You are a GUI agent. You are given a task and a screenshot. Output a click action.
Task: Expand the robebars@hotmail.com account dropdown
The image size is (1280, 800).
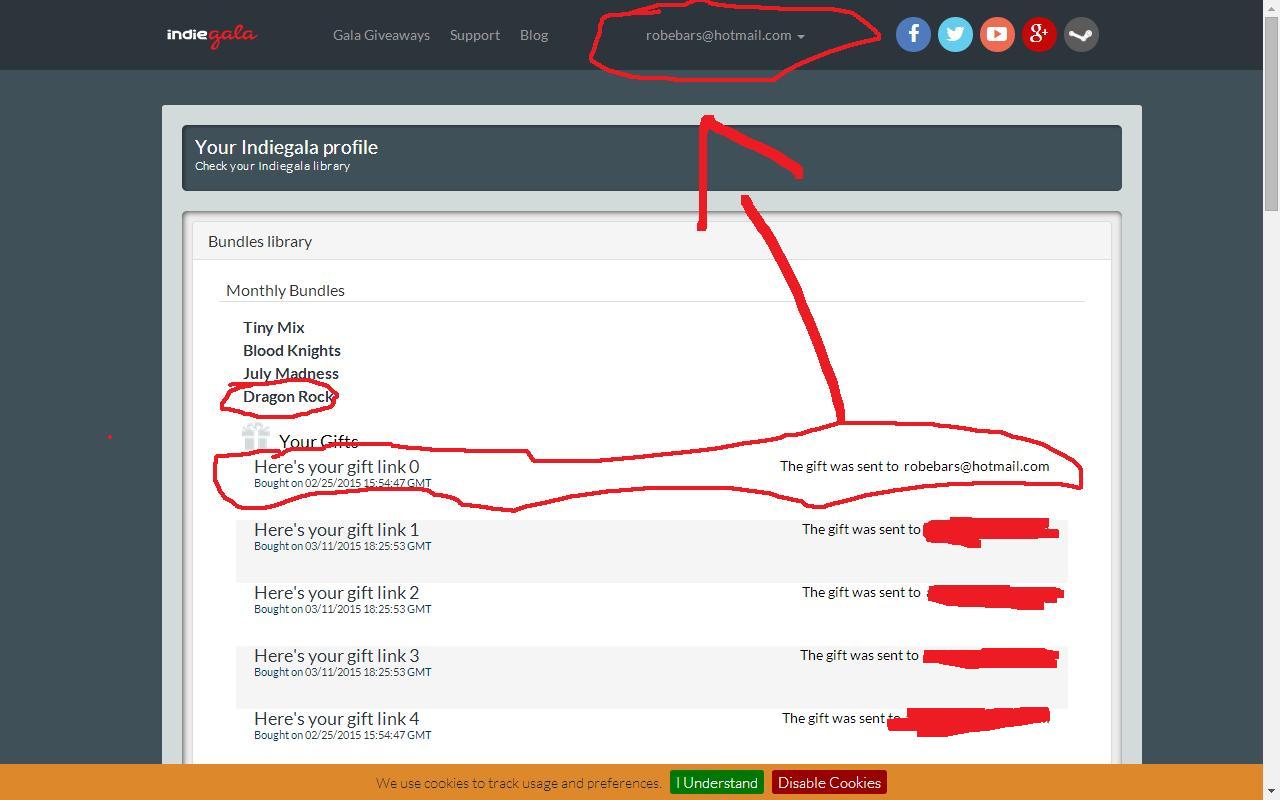tap(725, 35)
